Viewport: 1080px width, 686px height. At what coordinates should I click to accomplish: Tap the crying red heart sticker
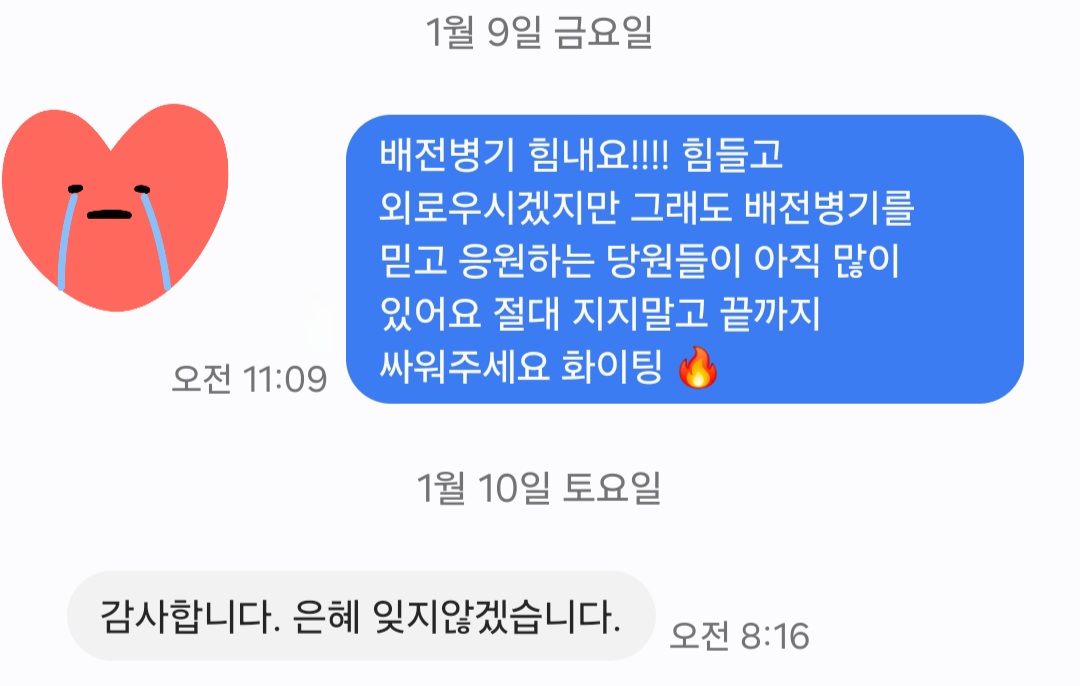[x=115, y=207]
